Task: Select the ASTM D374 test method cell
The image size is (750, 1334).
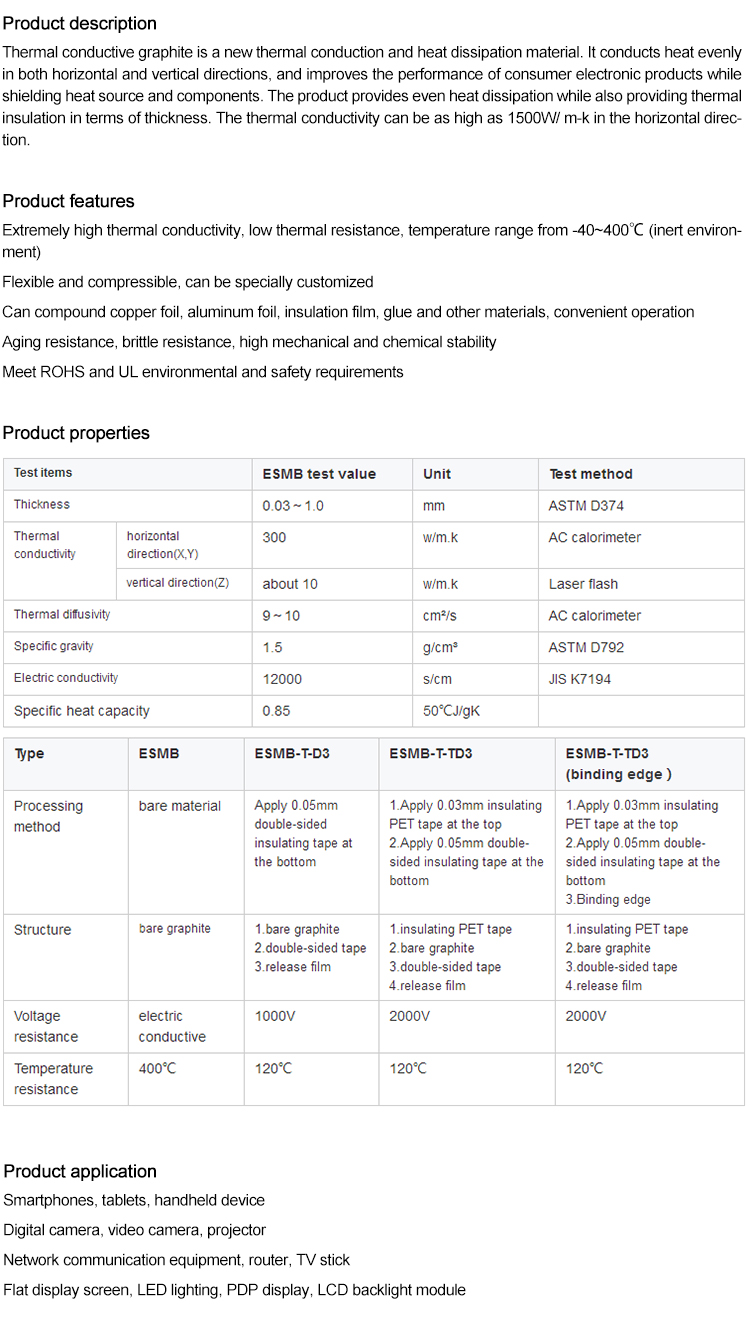Action: [x=586, y=506]
